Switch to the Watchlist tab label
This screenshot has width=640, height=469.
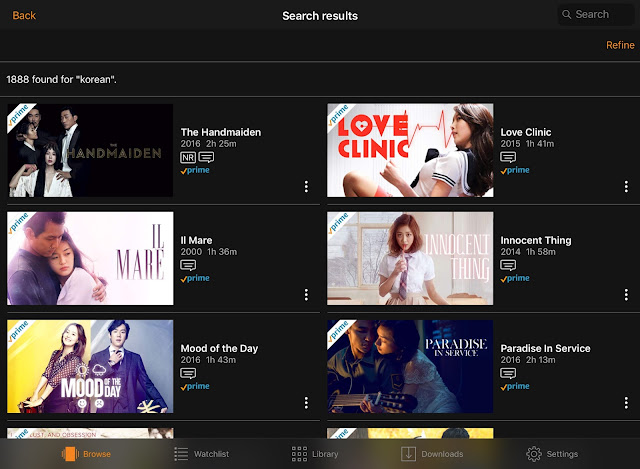[x=211, y=454]
